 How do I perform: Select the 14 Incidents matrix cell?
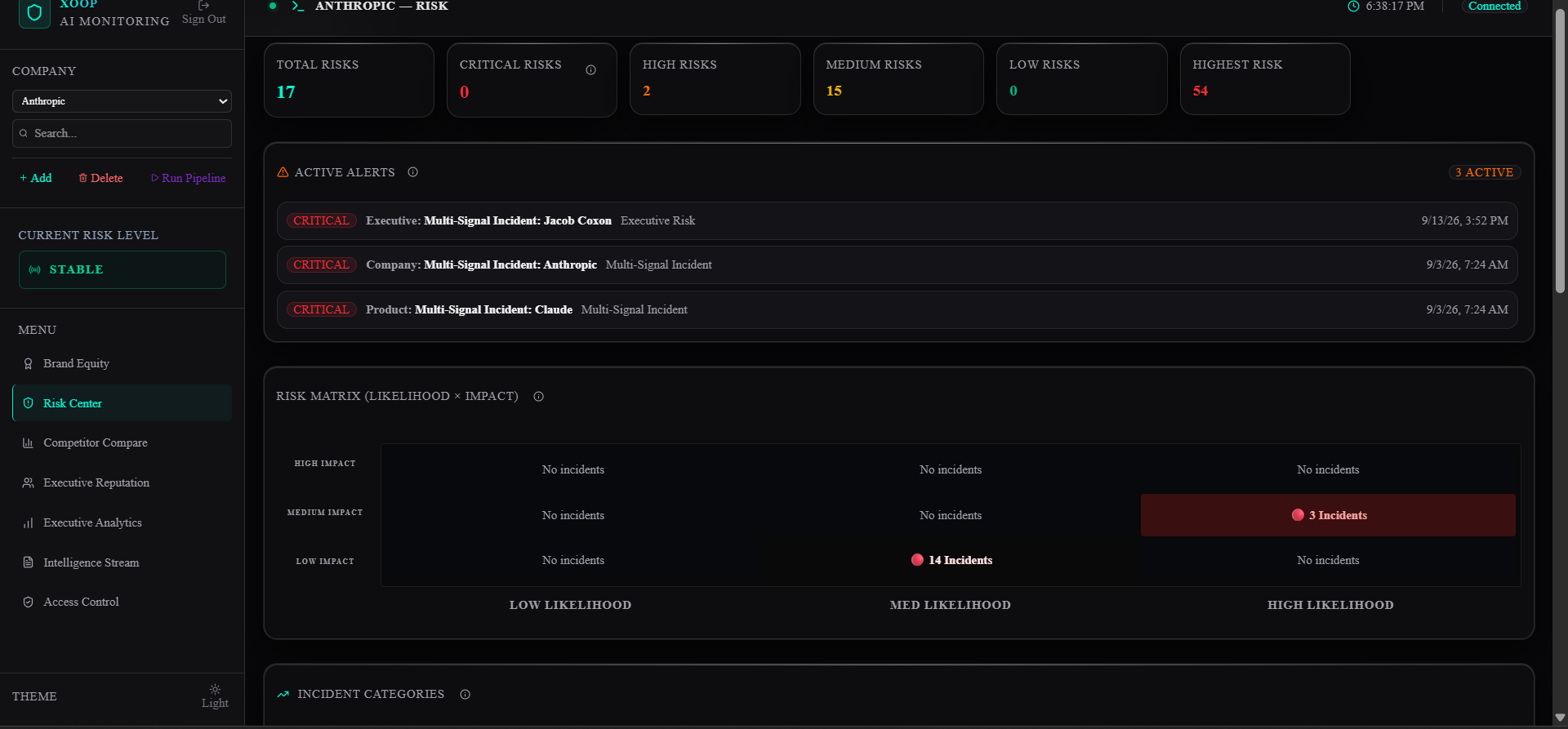click(951, 560)
